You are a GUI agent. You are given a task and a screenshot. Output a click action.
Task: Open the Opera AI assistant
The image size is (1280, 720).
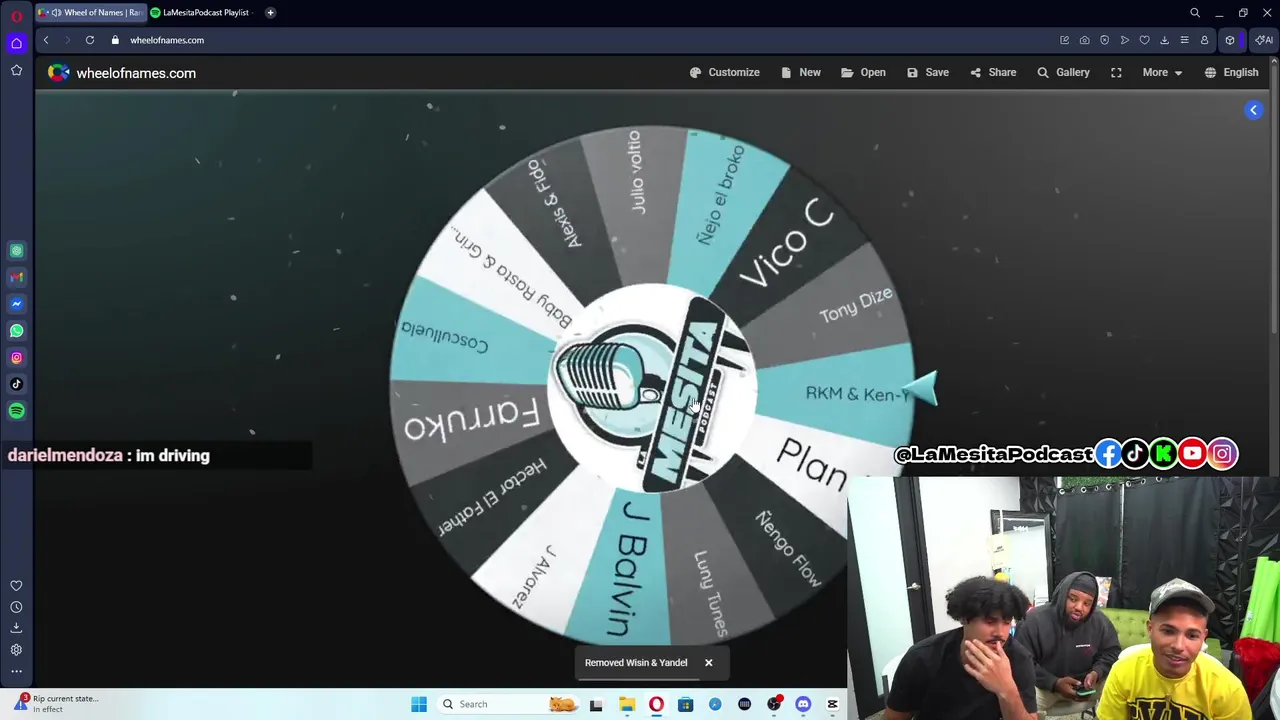pos(1264,40)
